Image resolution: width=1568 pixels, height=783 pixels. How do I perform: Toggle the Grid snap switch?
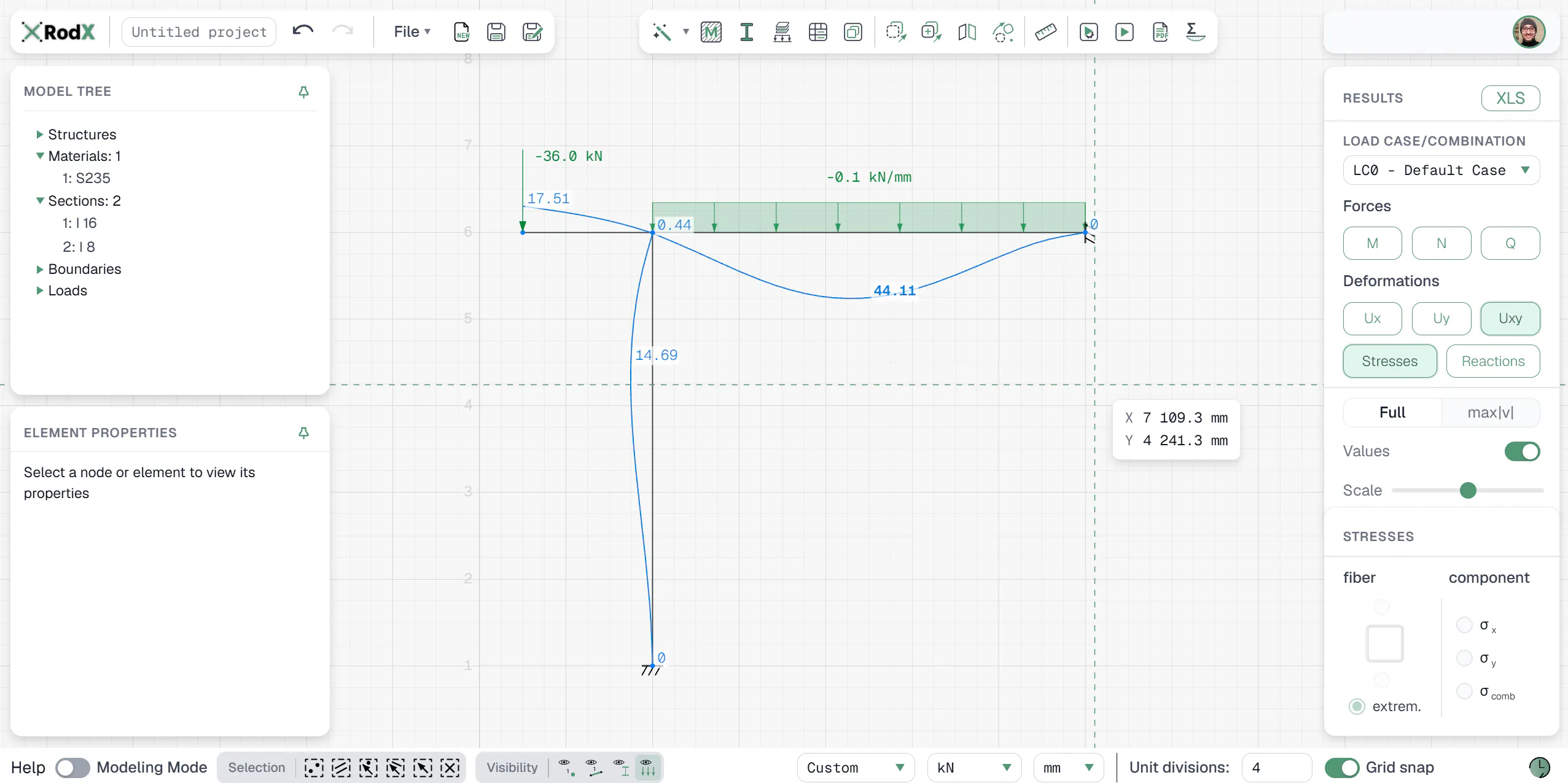[1341, 768]
